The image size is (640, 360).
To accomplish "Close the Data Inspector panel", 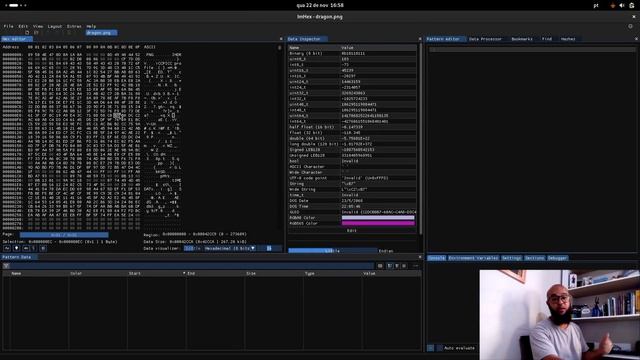I will pos(420,39).
